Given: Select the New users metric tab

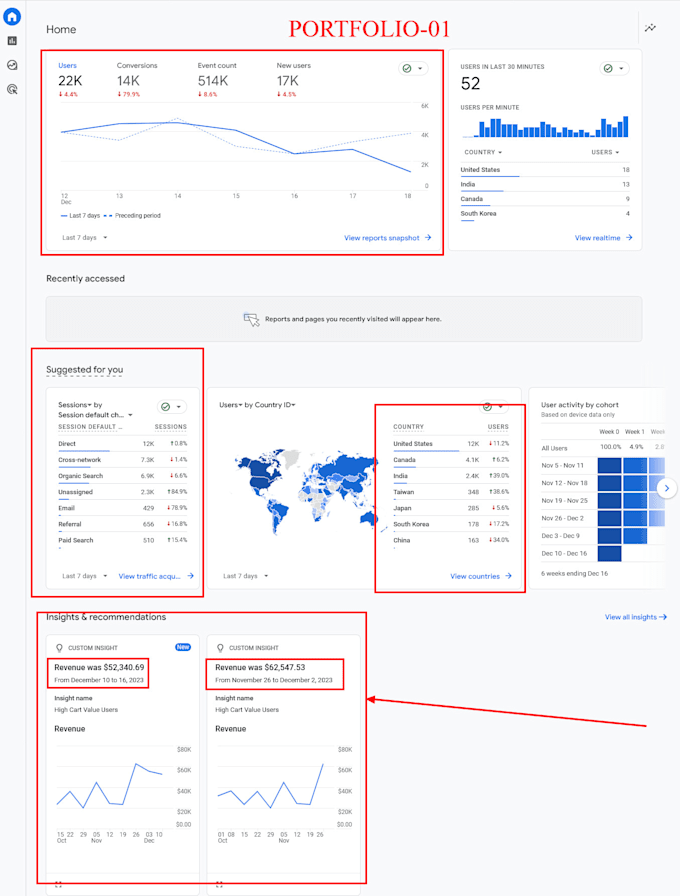Looking at the screenshot, I should pos(293,80).
